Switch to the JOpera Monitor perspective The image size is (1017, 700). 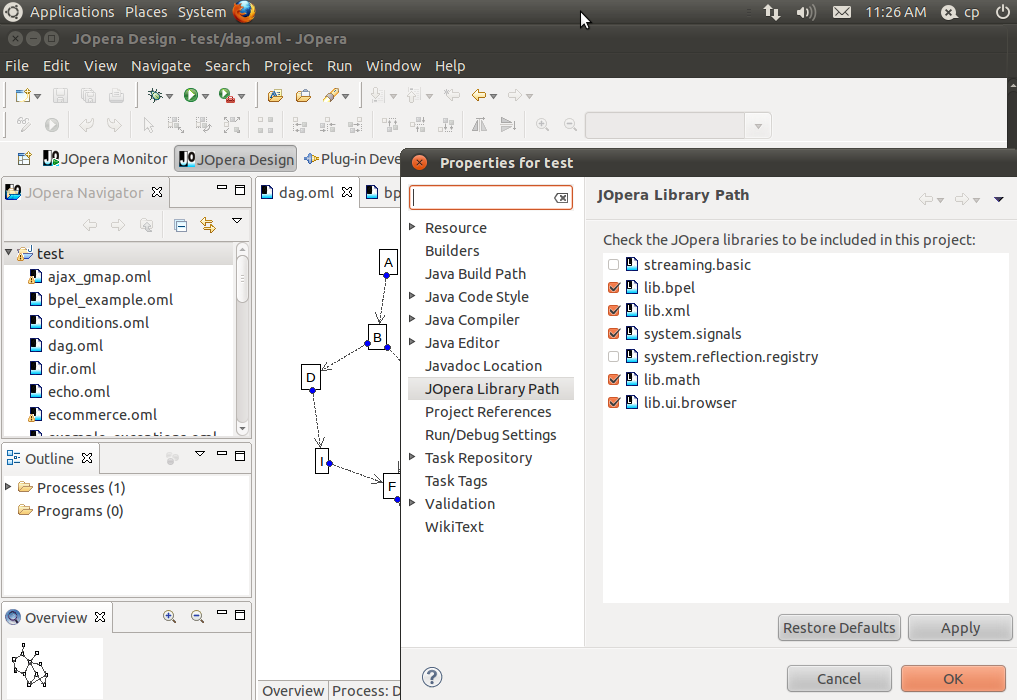(105, 159)
